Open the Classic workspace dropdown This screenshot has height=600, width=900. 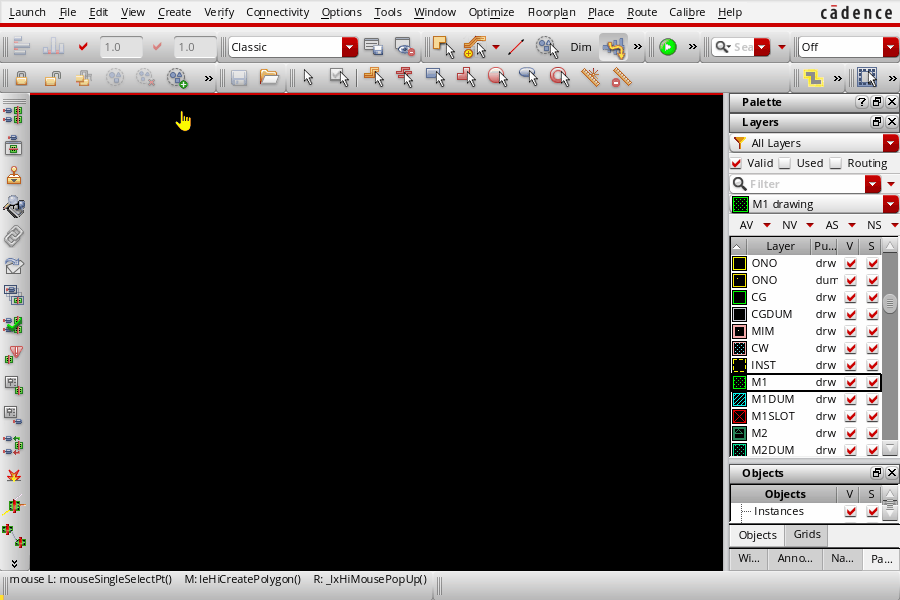349,47
